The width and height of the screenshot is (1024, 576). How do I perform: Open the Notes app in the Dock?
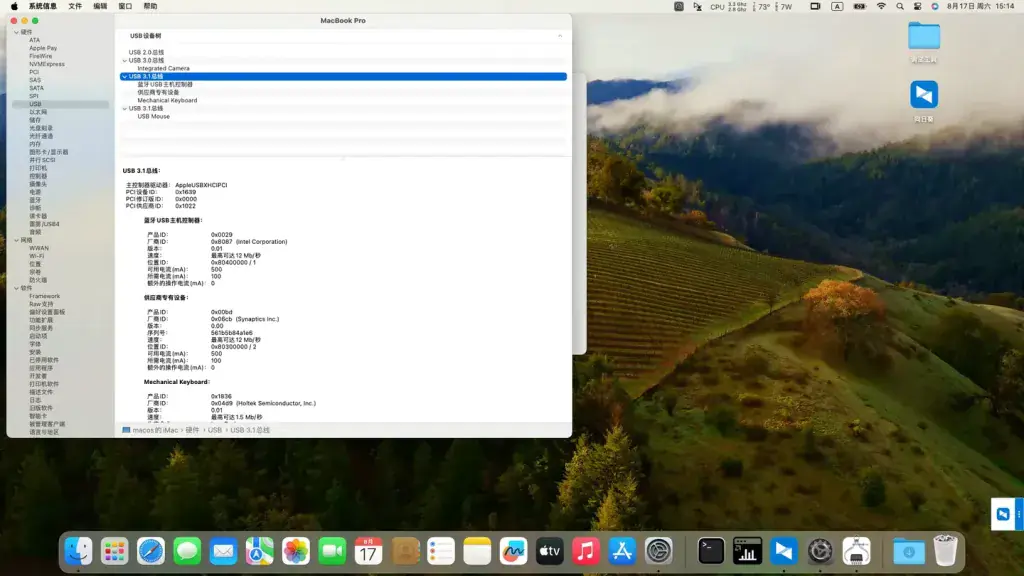(x=477, y=551)
